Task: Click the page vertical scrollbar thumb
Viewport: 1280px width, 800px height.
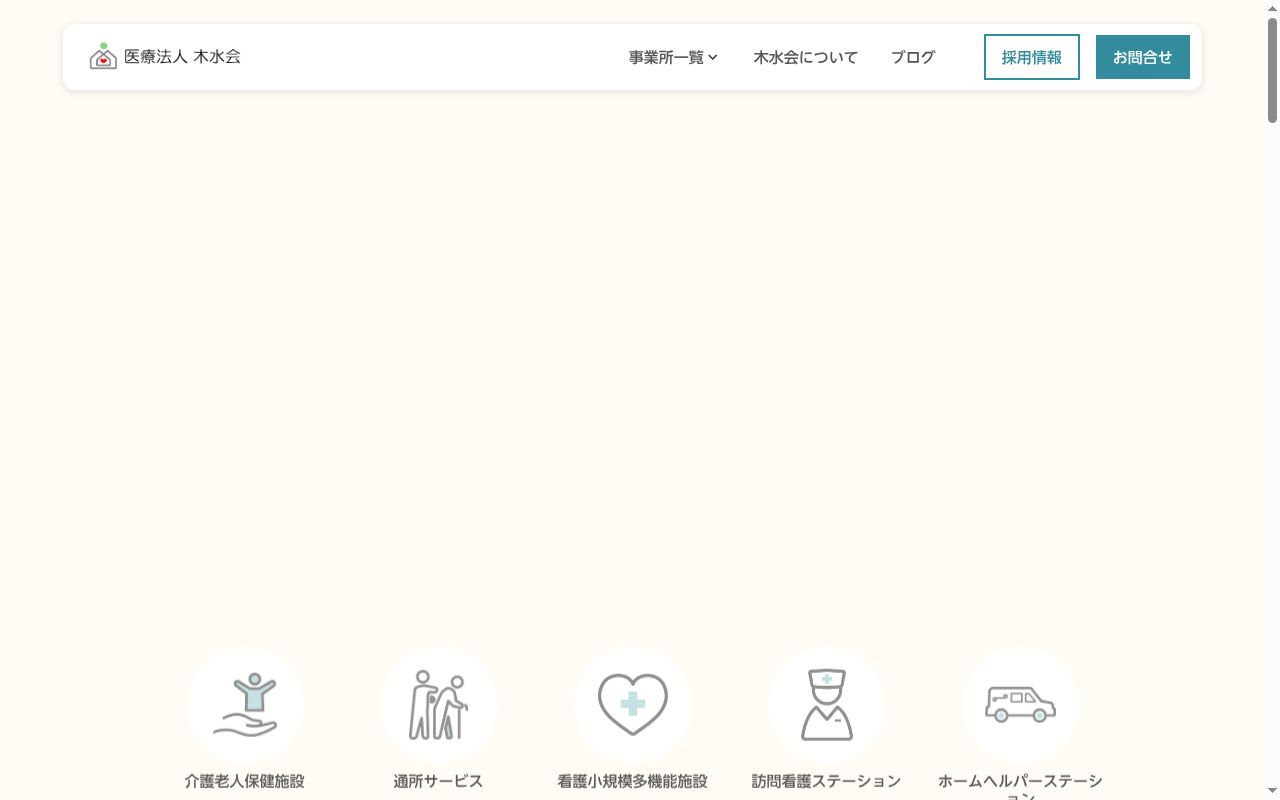Action: [1273, 70]
